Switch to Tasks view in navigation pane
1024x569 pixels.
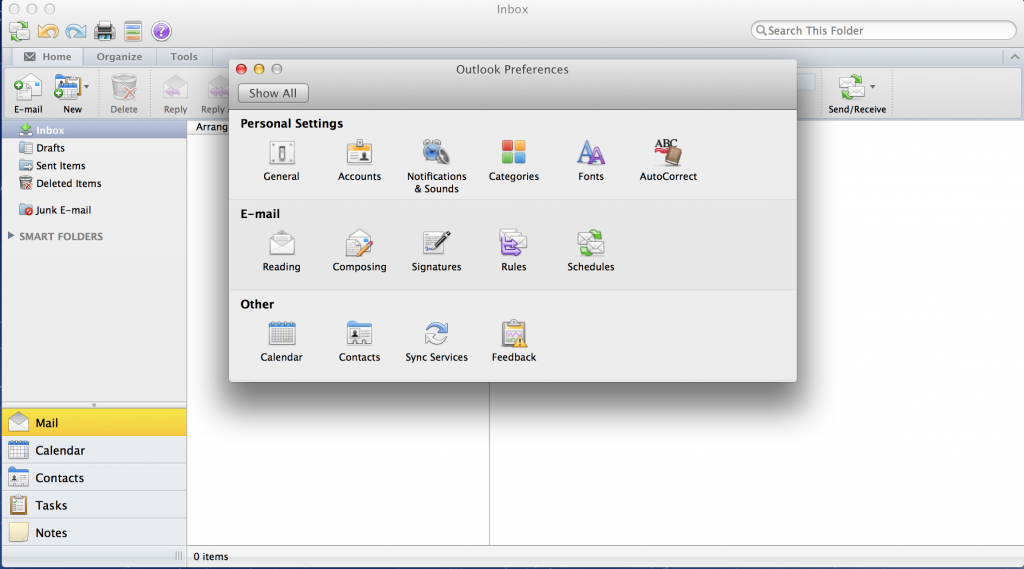click(x=94, y=505)
